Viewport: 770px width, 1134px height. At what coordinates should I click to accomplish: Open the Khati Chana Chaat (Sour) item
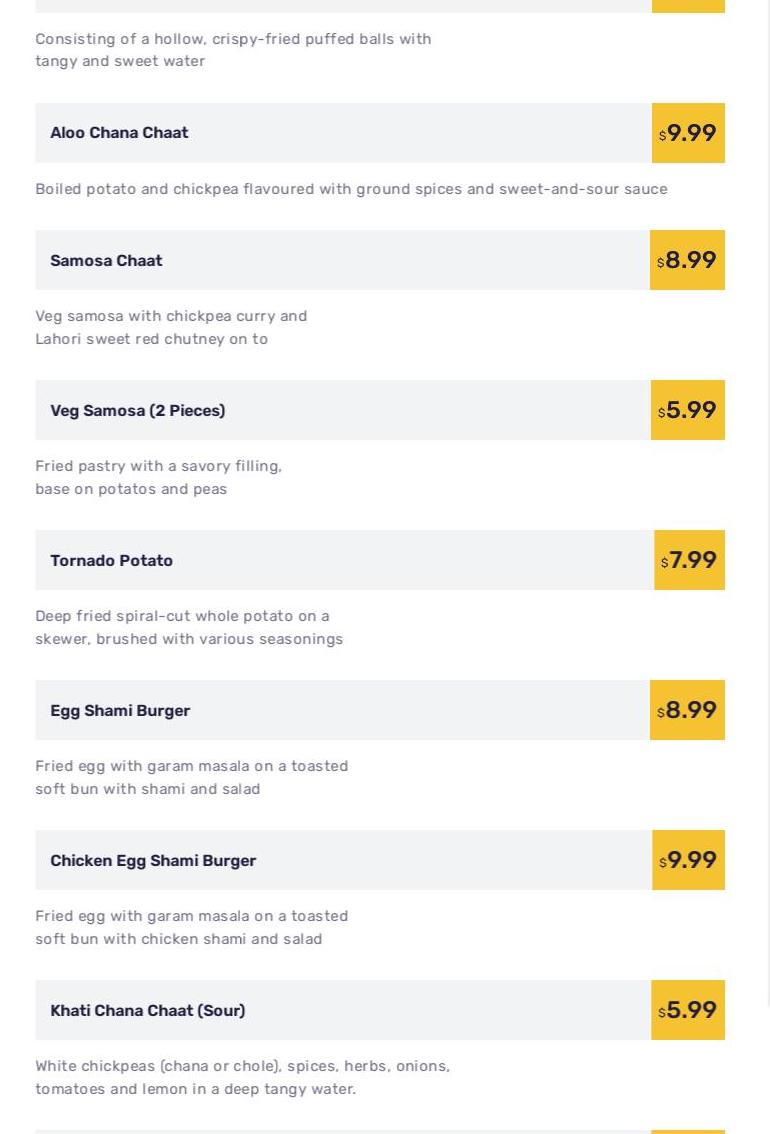[x=147, y=1011]
